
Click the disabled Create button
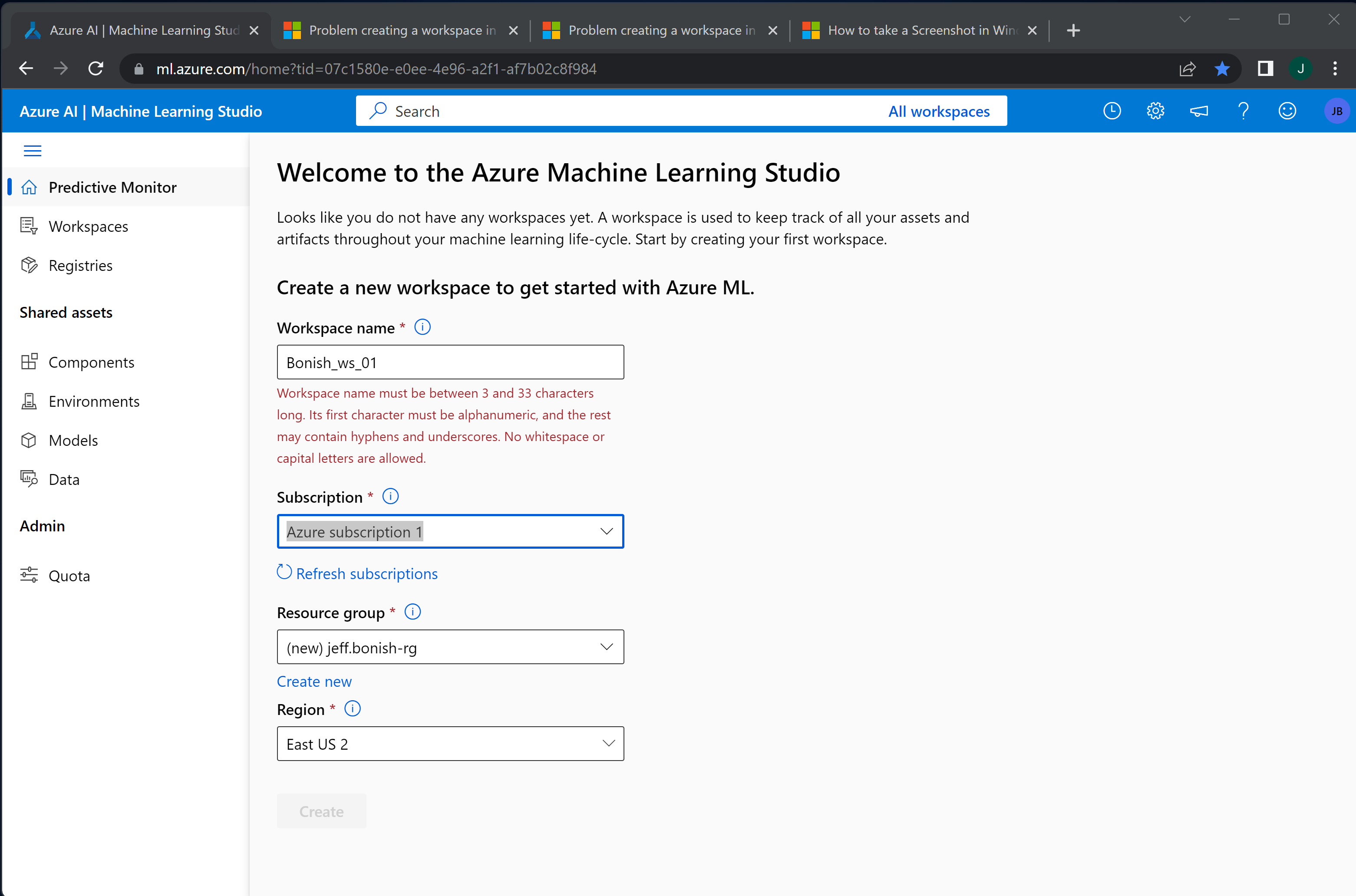coord(322,811)
